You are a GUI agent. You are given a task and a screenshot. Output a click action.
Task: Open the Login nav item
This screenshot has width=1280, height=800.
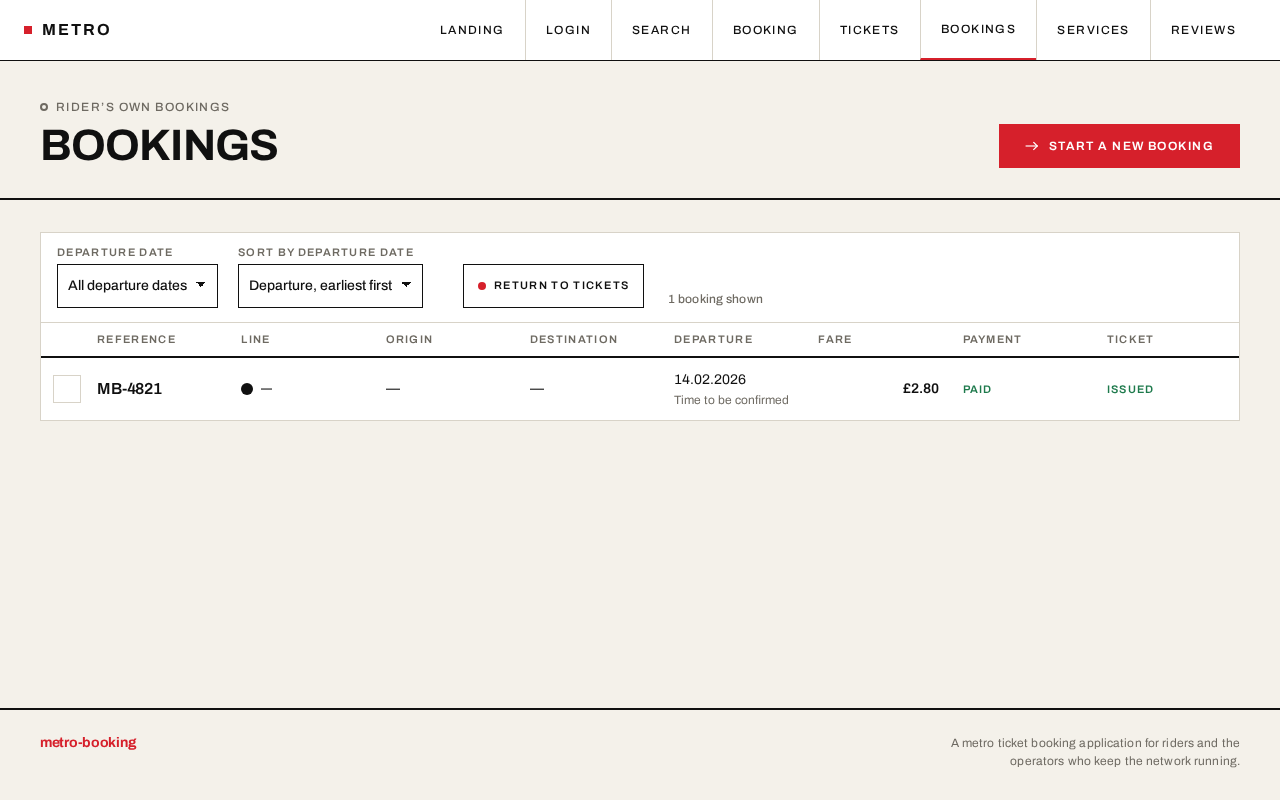click(568, 30)
